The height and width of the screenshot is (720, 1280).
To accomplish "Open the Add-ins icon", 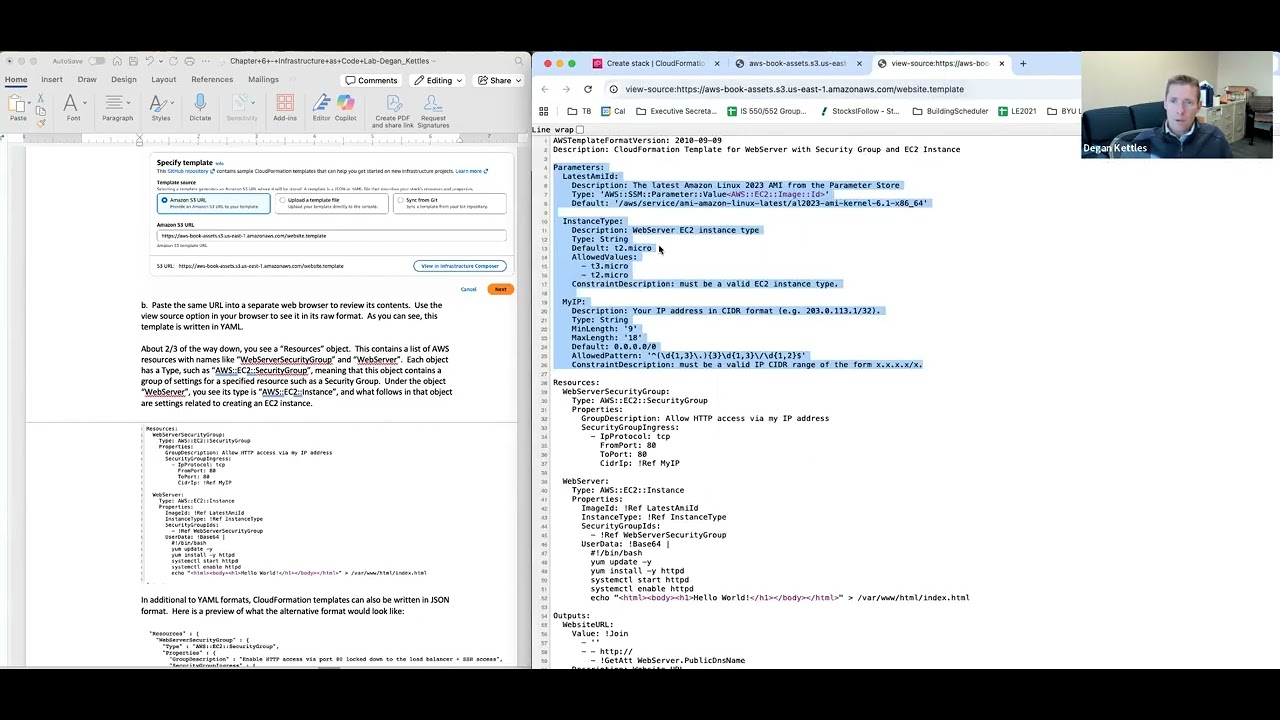I will tap(285, 103).
